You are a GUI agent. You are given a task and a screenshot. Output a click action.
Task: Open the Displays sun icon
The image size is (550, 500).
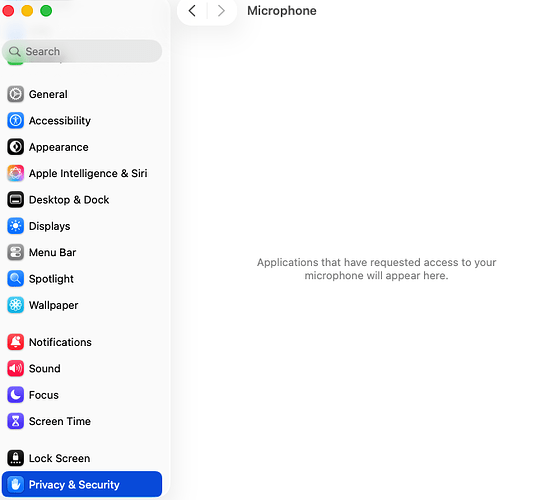point(15,226)
